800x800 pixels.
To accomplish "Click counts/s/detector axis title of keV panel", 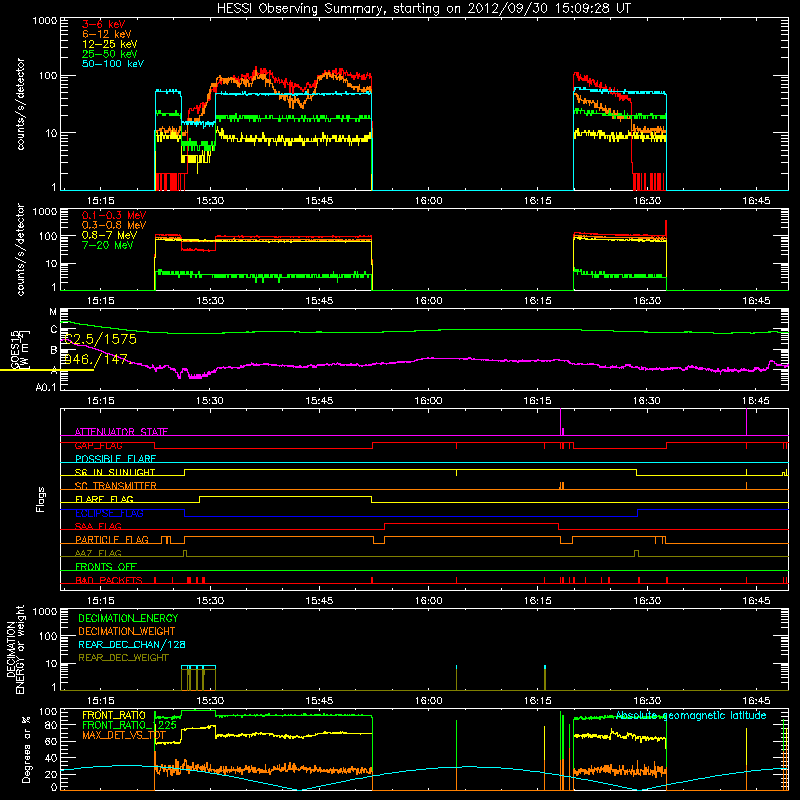I will point(20,104).
